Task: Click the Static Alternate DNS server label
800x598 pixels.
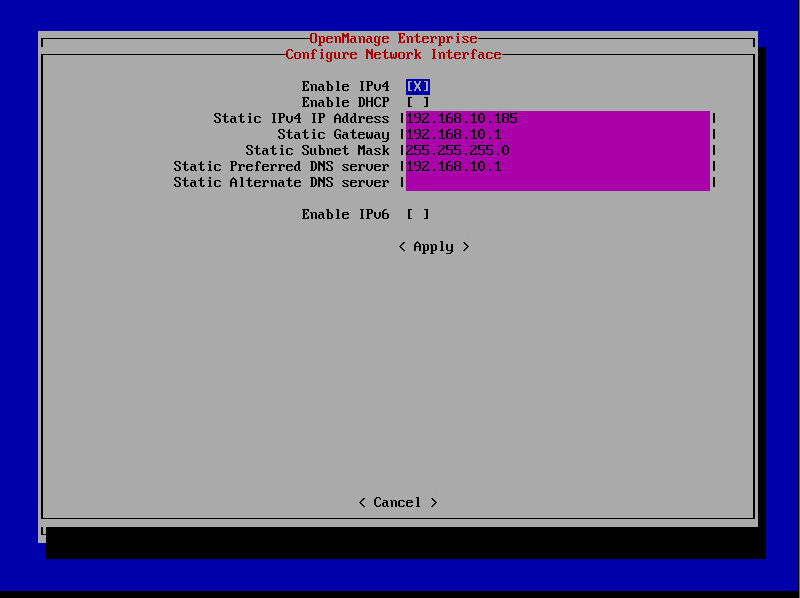Action: [x=281, y=182]
